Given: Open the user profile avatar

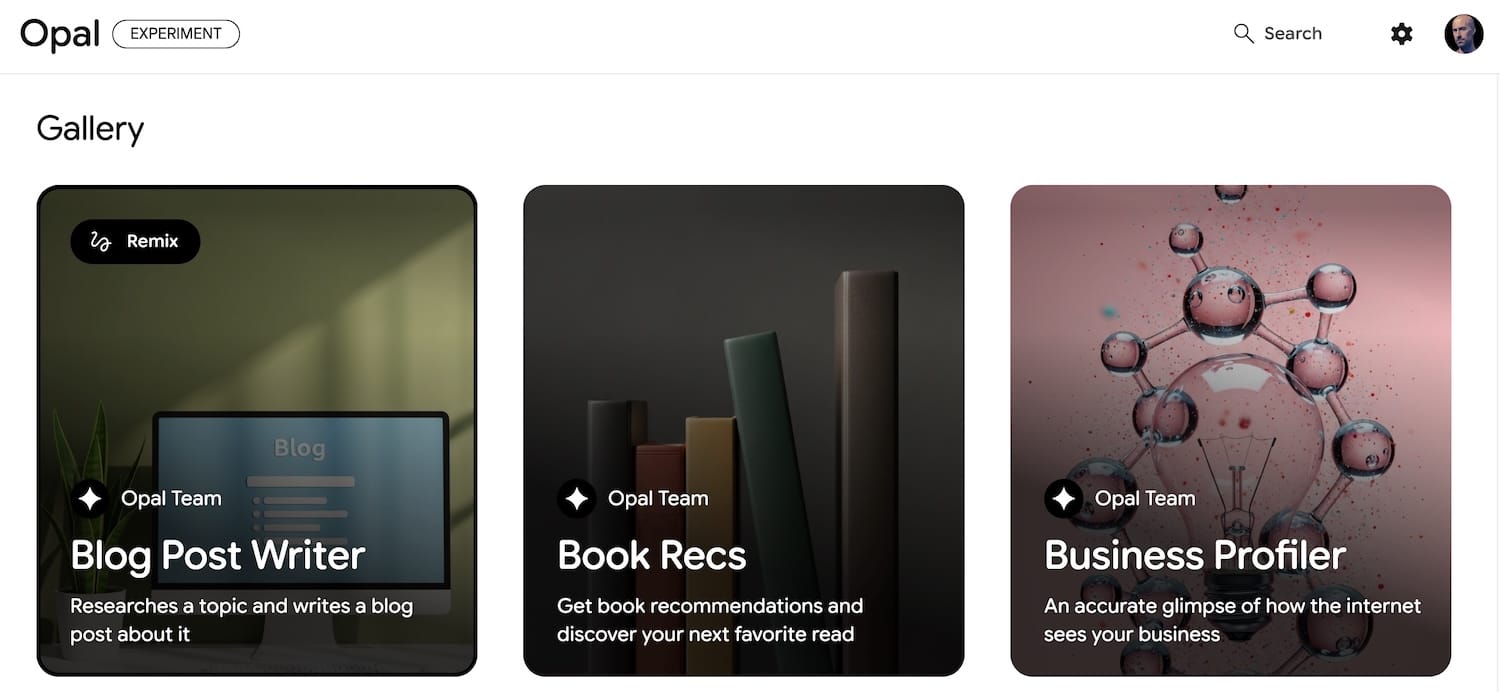Looking at the screenshot, I should [1463, 34].
